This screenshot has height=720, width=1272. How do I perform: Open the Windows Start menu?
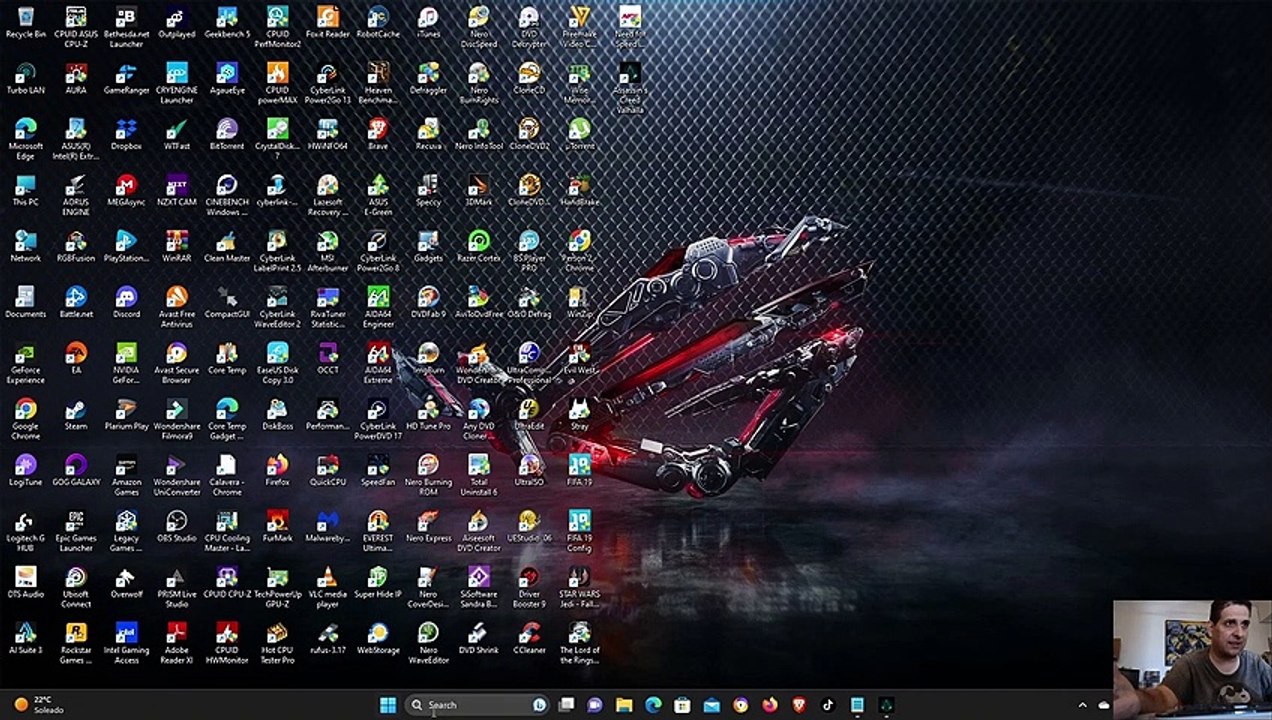(x=388, y=705)
